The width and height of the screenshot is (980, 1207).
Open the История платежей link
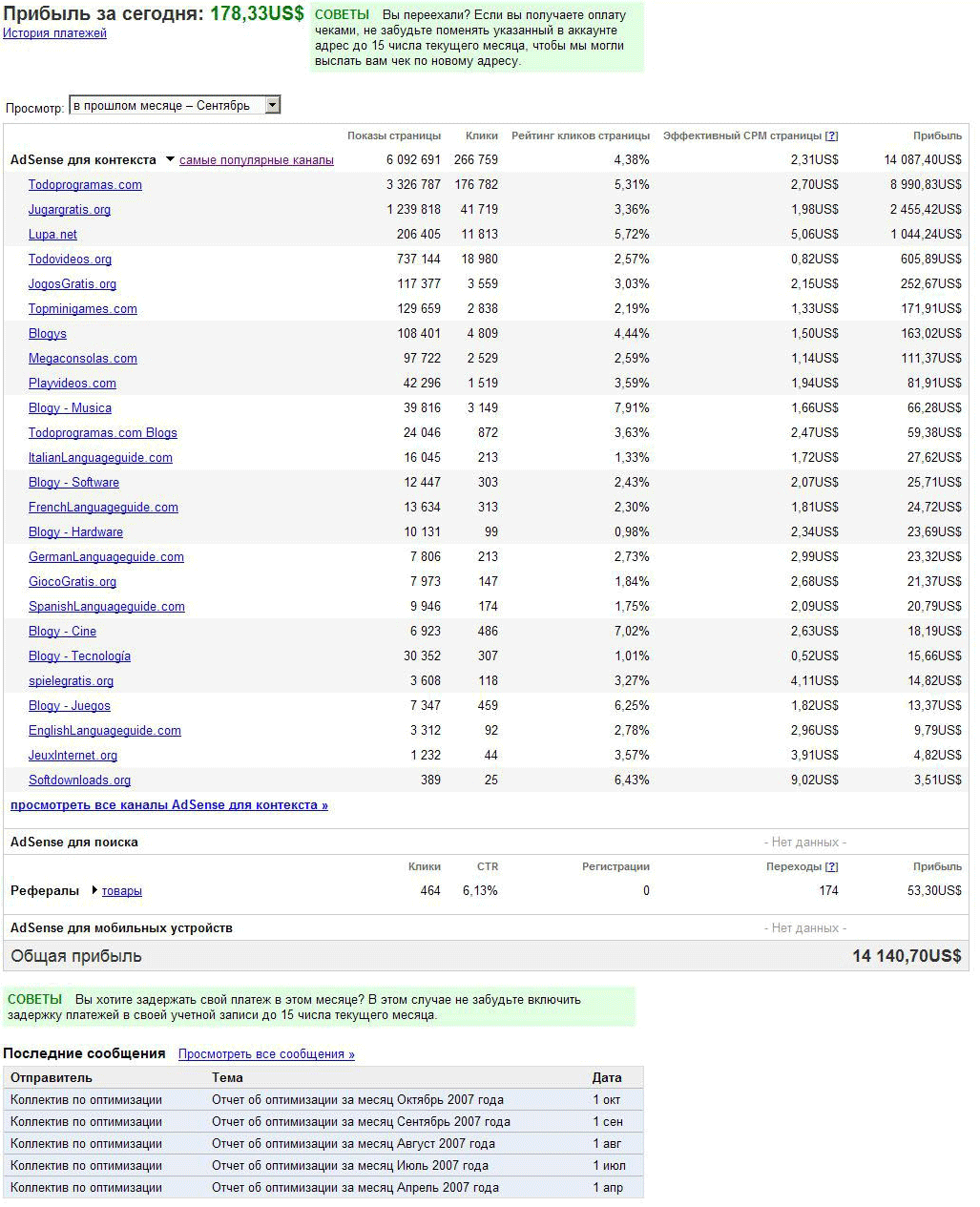54,33
